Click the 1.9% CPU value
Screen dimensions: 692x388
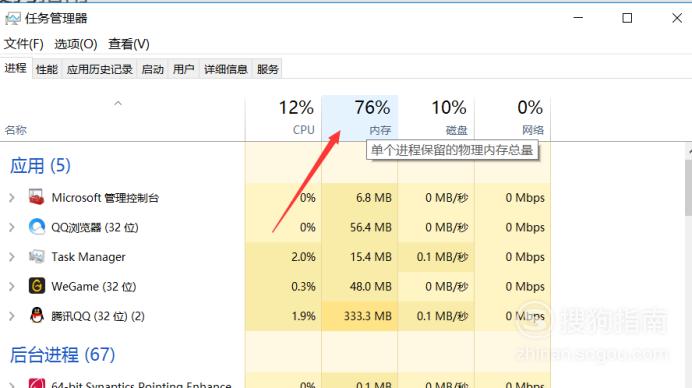click(x=304, y=316)
